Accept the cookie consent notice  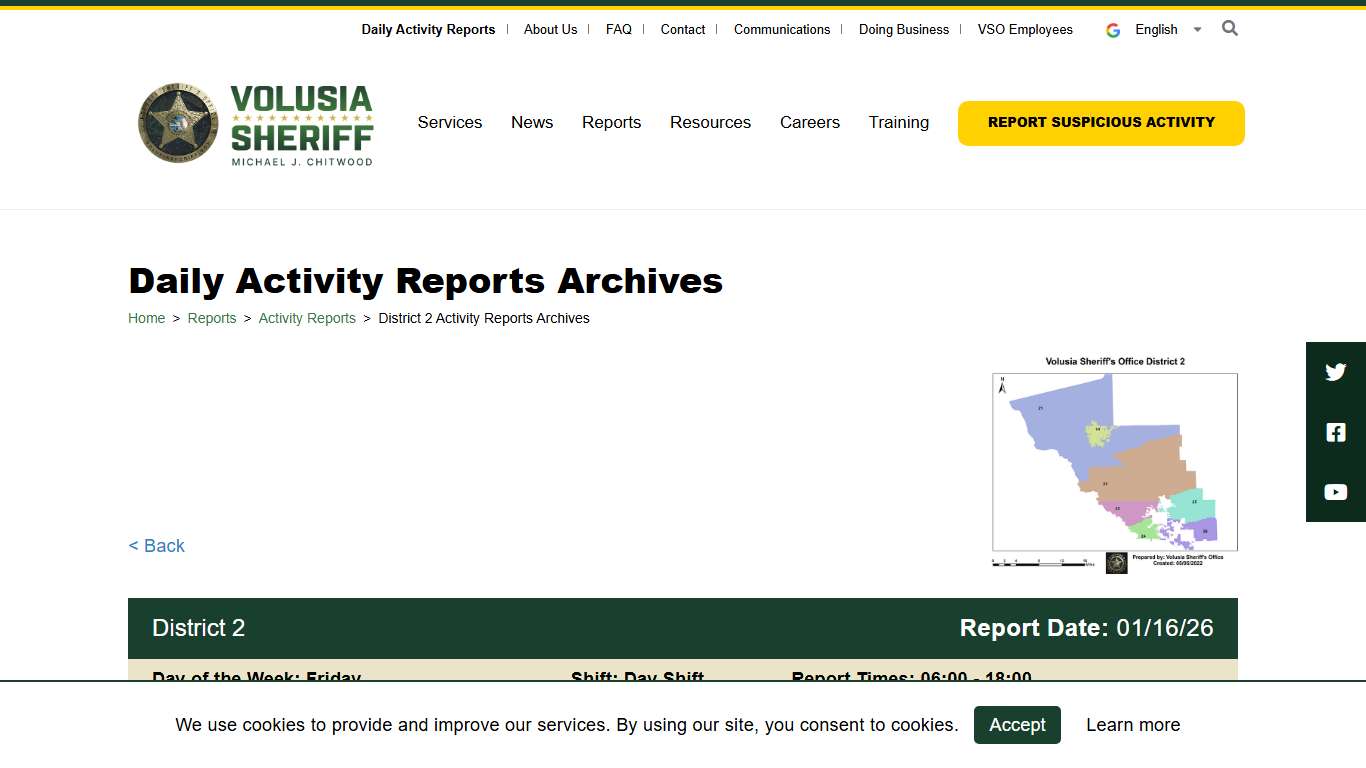[x=1017, y=725]
